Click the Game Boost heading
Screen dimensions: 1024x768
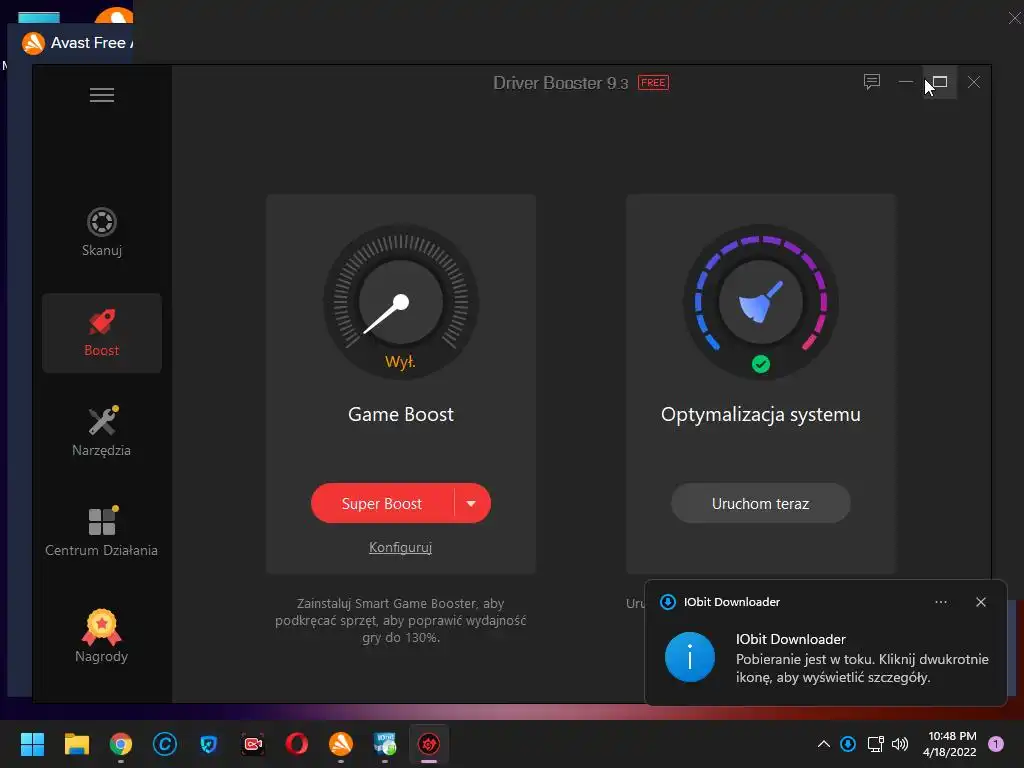[x=401, y=415]
